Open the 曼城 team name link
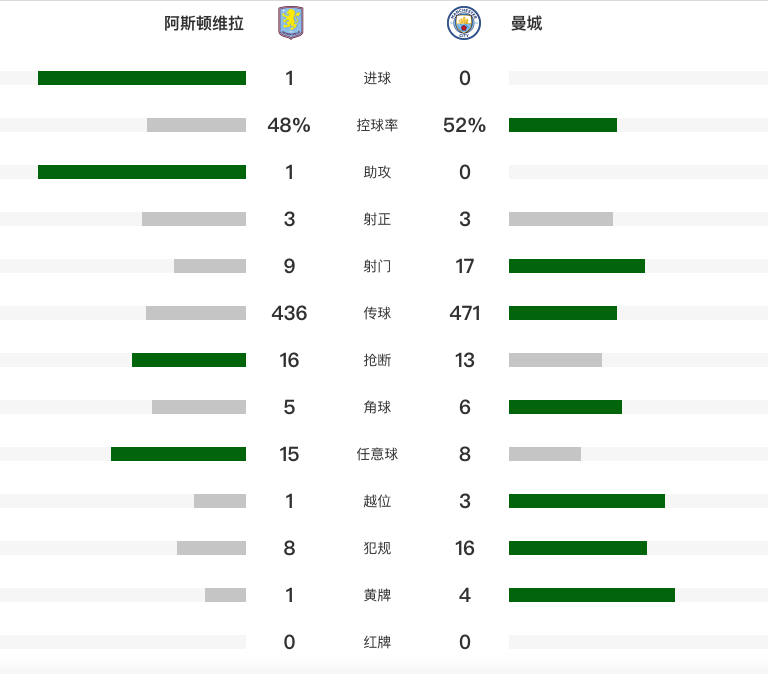 [526, 23]
